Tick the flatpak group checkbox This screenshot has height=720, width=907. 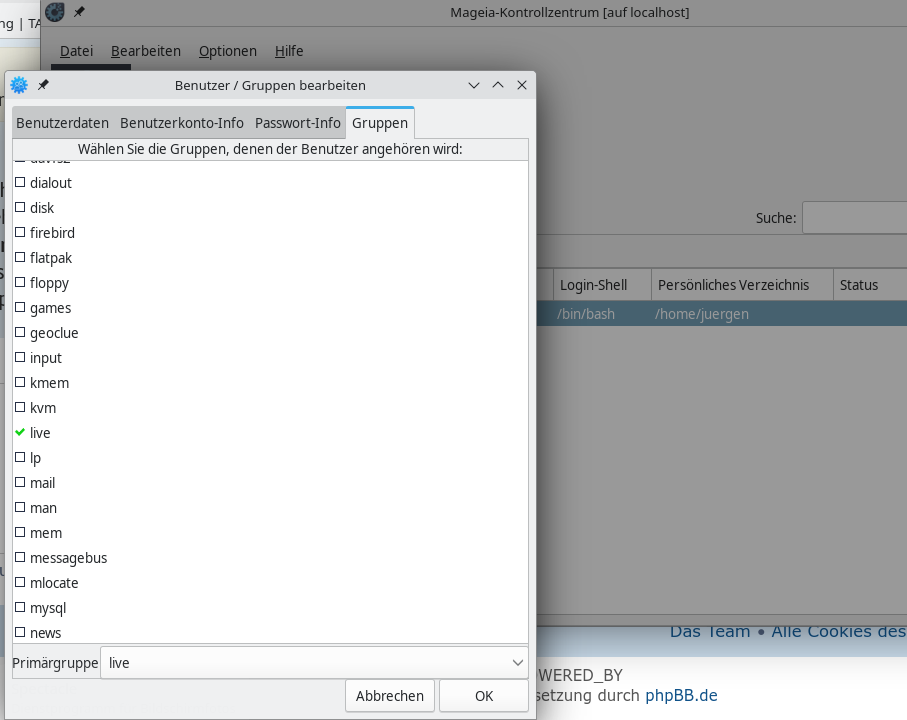(x=20, y=258)
